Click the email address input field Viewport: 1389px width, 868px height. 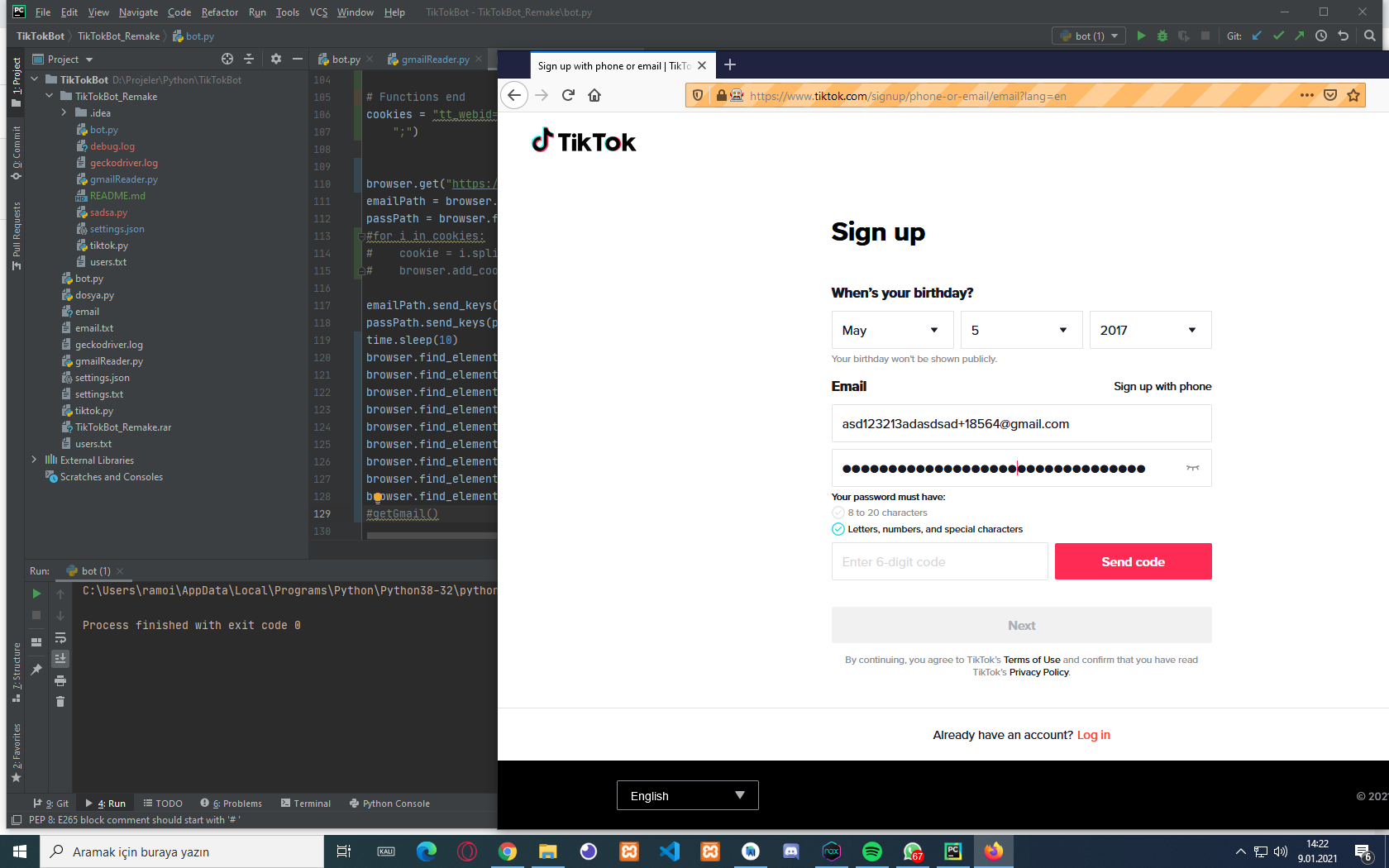[1022, 423]
